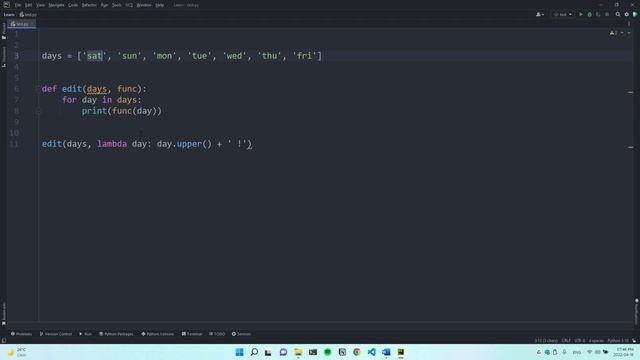640x360 pixels.
Task: Click the 4 spaces indent status
Action: click(x=596, y=340)
